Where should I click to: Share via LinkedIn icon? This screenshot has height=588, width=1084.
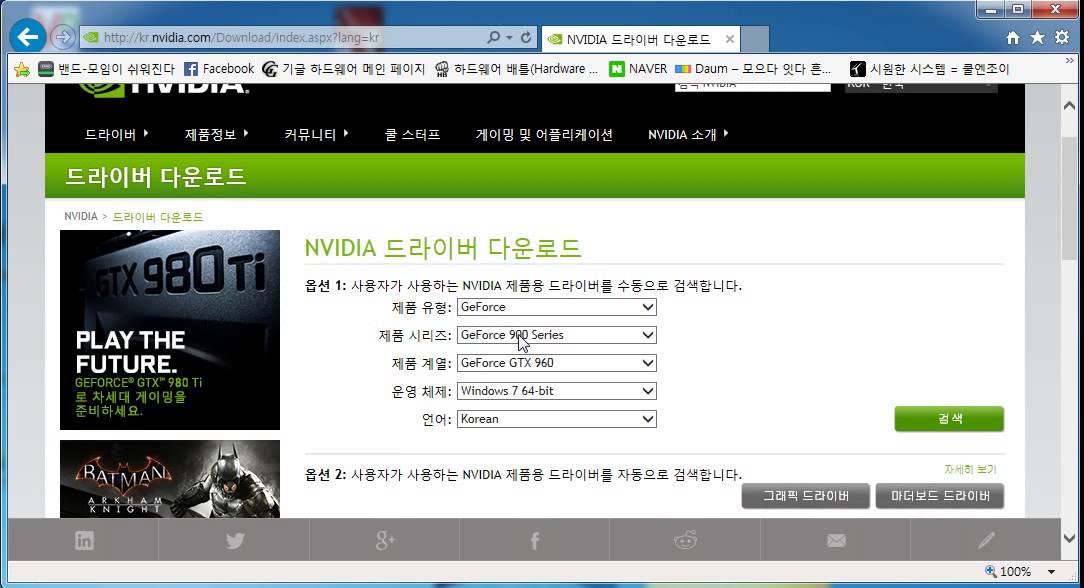[x=84, y=540]
